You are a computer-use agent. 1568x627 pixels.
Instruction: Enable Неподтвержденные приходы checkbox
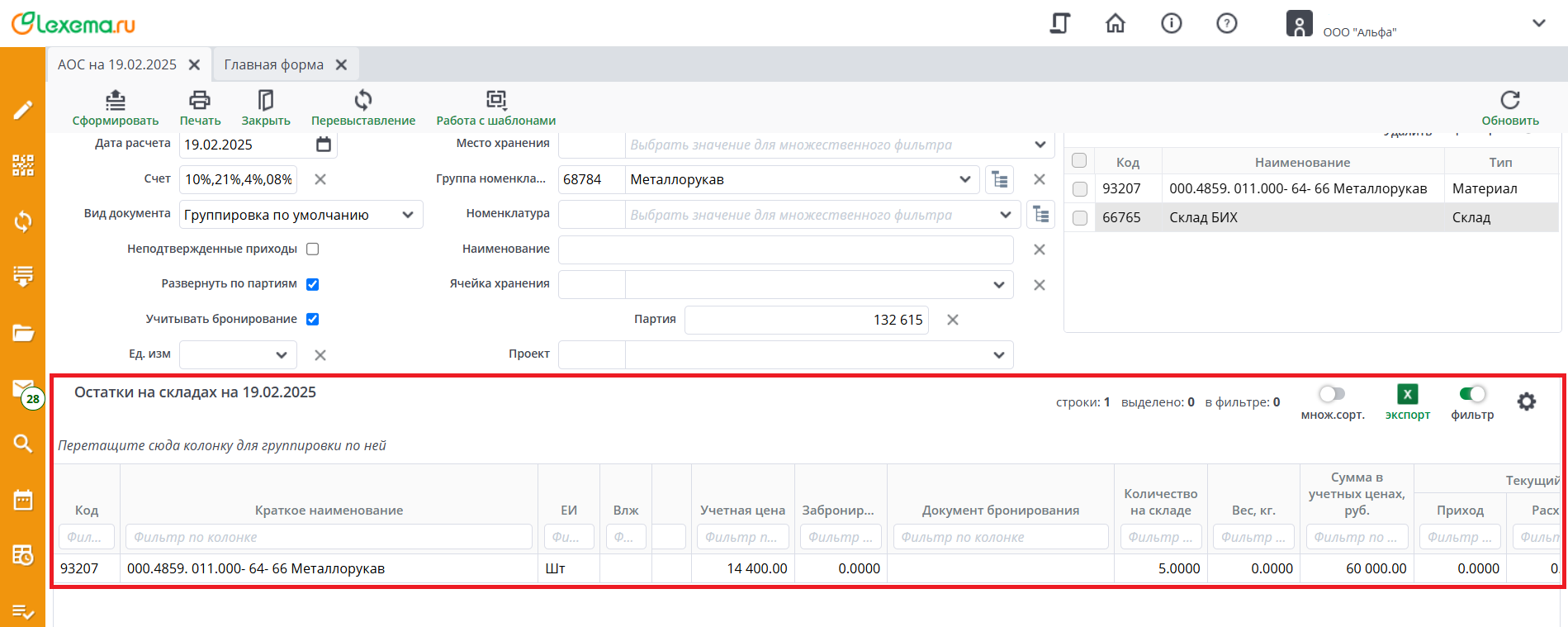point(313,249)
